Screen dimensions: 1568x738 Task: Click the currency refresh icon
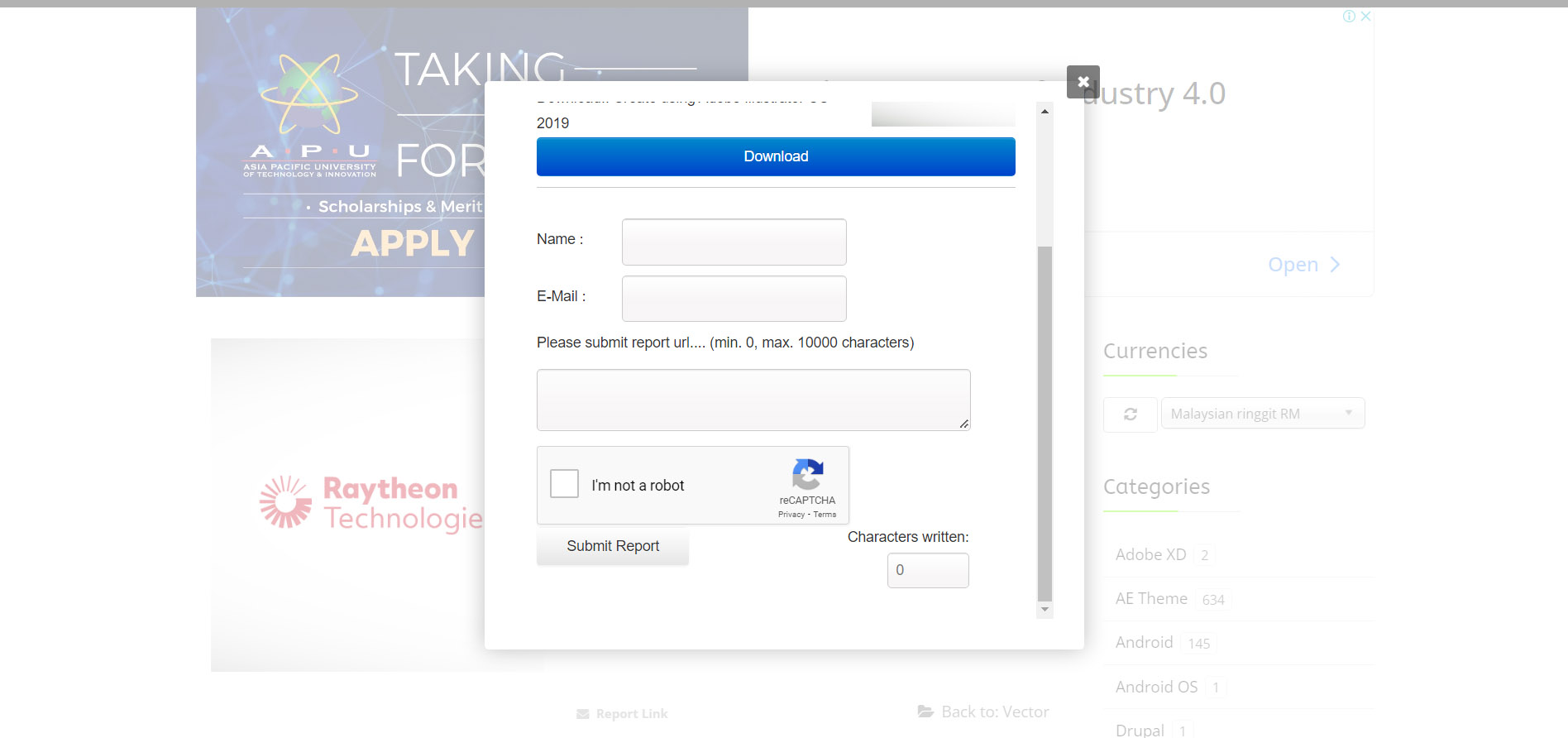click(1130, 414)
